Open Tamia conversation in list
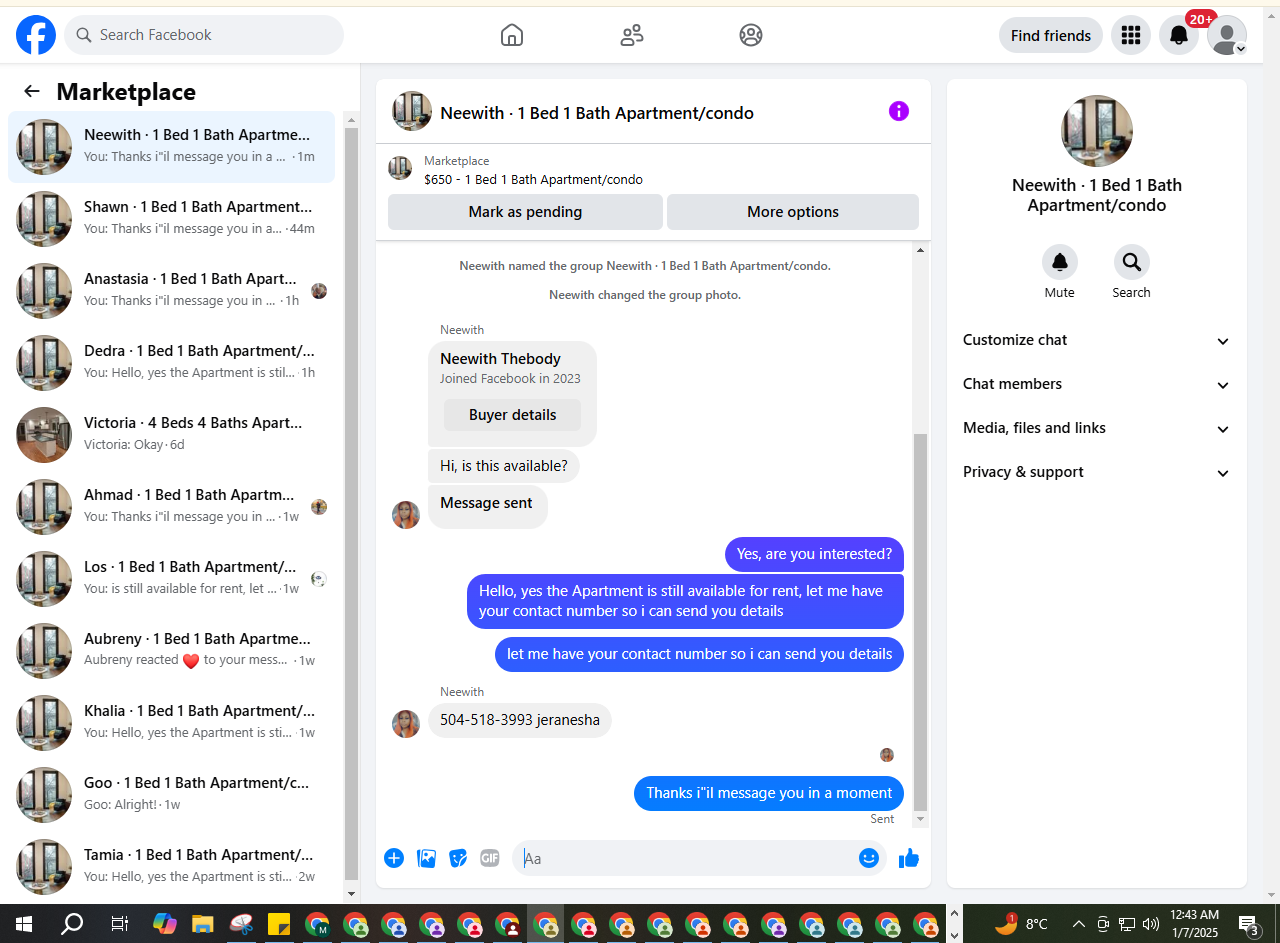The width and height of the screenshot is (1280, 943). pos(171,867)
